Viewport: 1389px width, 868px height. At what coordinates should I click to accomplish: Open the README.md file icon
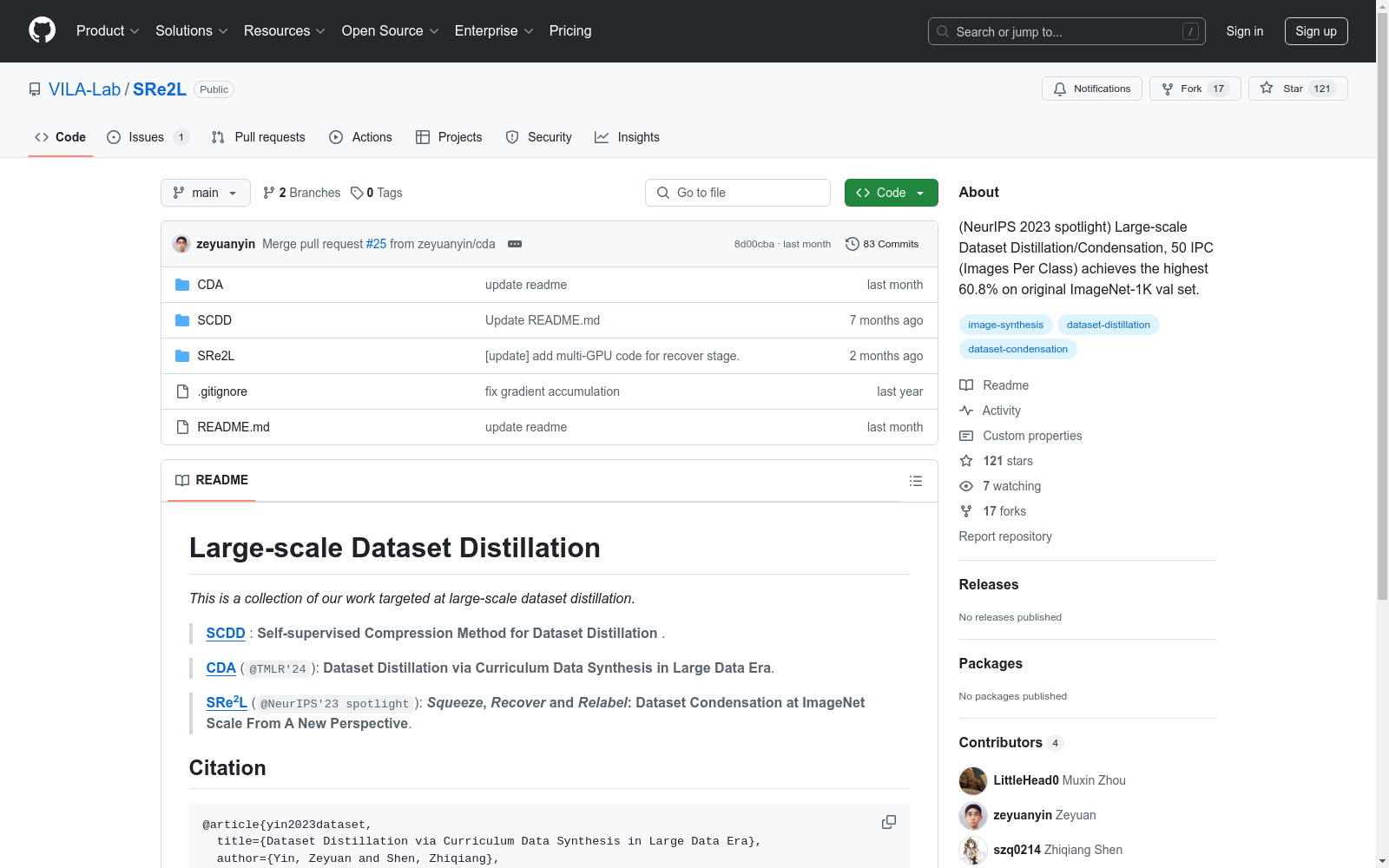tap(182, 427)
